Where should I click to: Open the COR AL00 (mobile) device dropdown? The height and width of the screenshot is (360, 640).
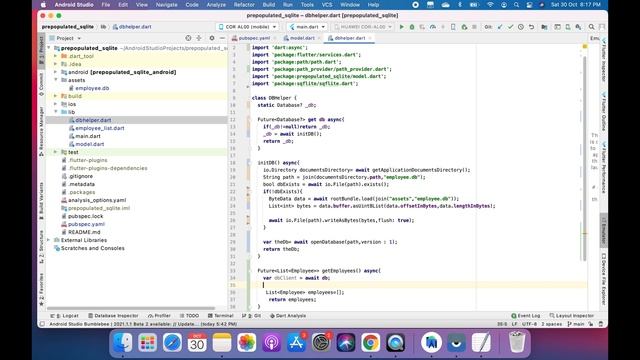coord(248,27)
